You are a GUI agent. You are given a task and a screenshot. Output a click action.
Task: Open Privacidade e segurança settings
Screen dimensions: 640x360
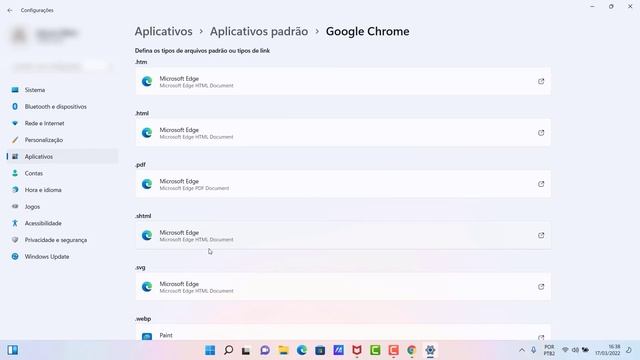[x=62, y=240]
